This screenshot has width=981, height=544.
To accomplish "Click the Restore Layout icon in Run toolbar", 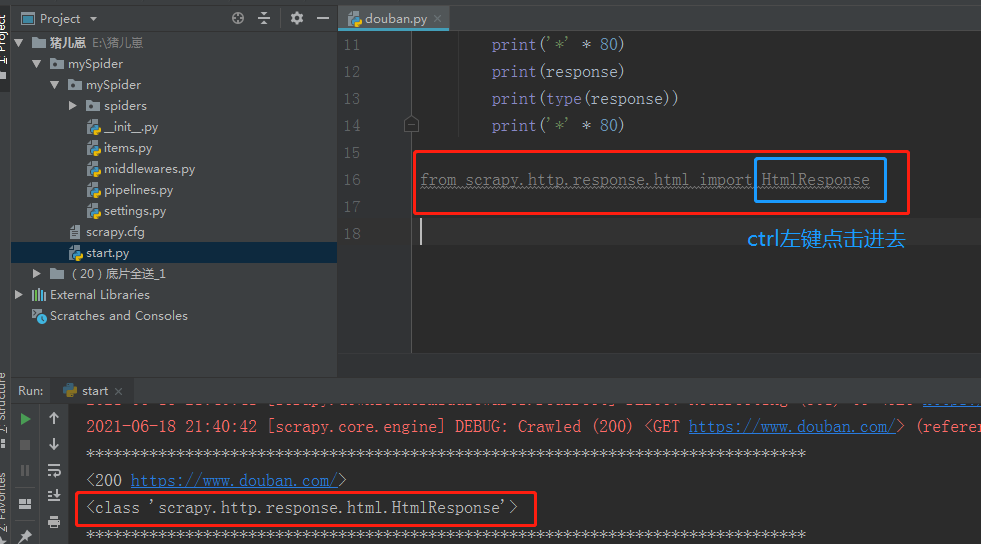I will coord(25,503).
